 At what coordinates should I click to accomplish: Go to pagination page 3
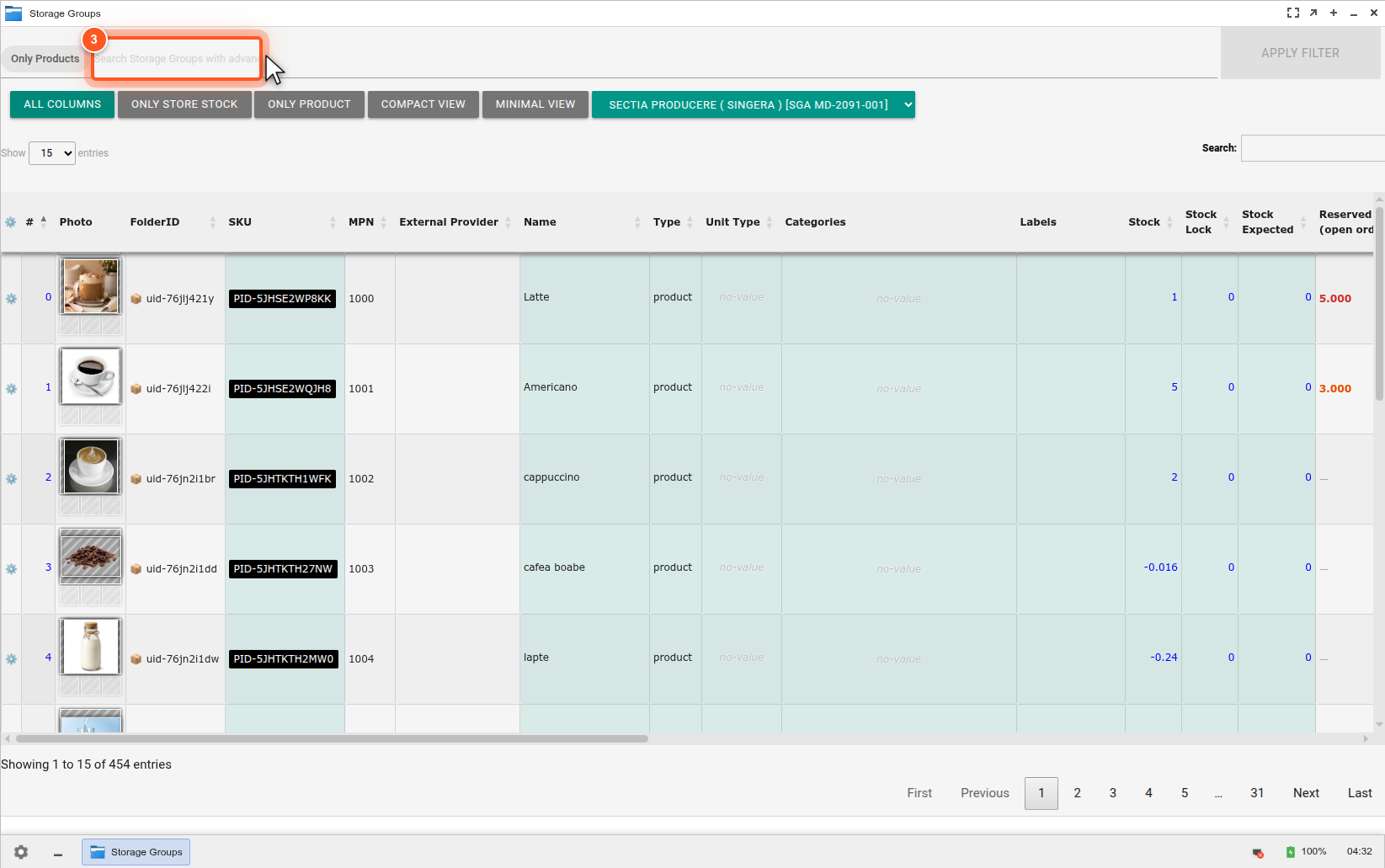pyautogui.click(x=1113, y=793)
